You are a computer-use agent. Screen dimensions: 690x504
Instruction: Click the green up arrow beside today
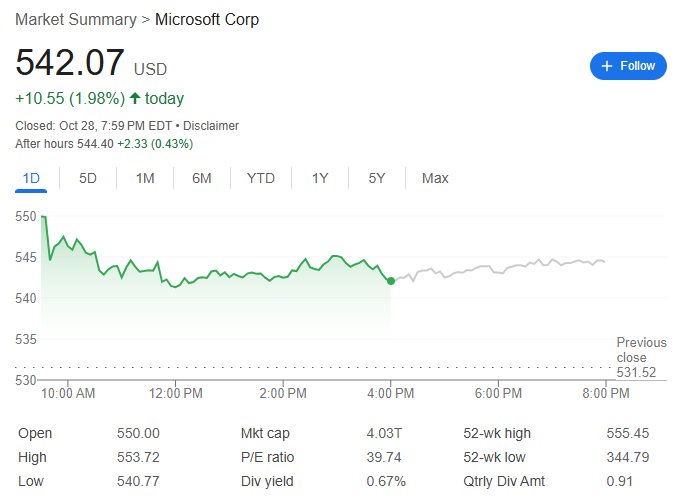(135, 98)
